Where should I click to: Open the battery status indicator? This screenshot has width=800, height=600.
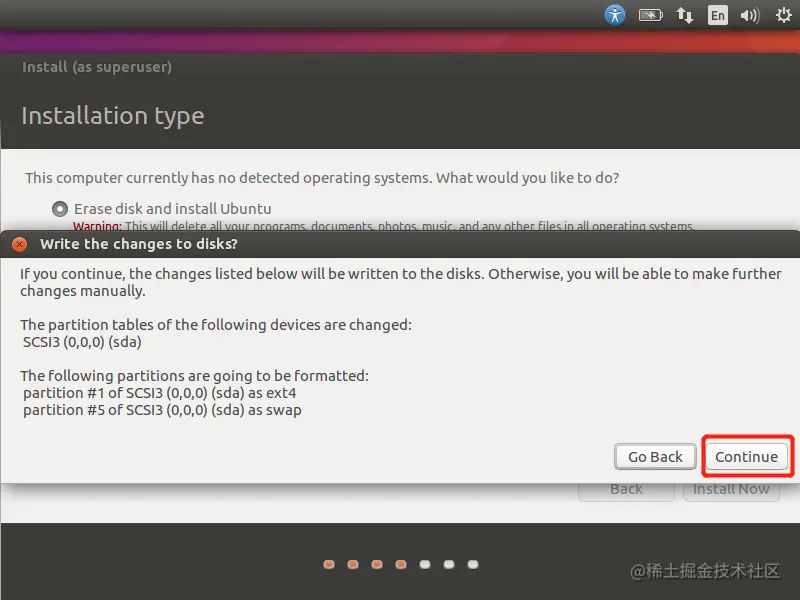pos(651,15)
